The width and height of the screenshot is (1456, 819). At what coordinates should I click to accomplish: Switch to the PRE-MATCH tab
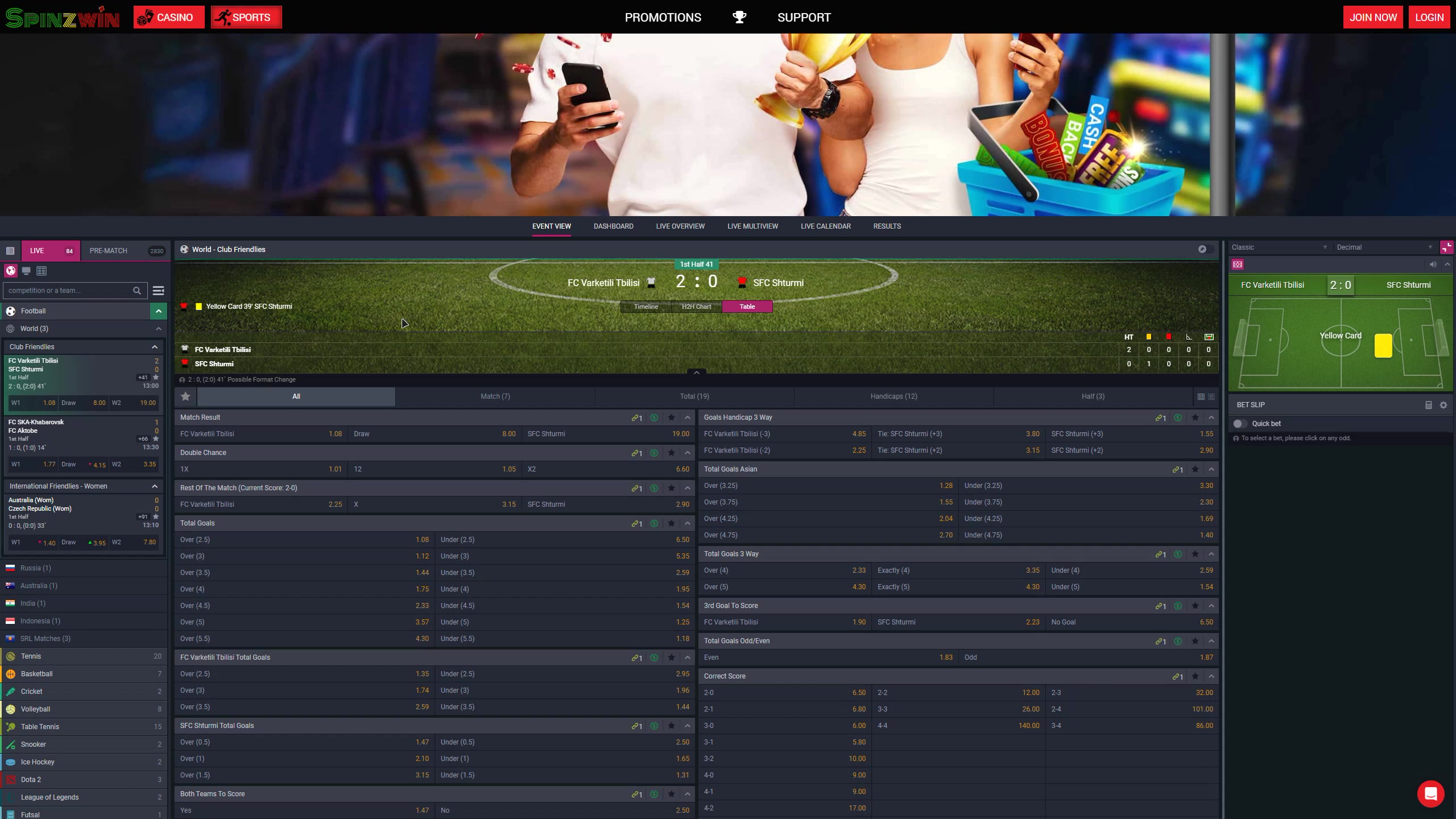tap(109, 251)
